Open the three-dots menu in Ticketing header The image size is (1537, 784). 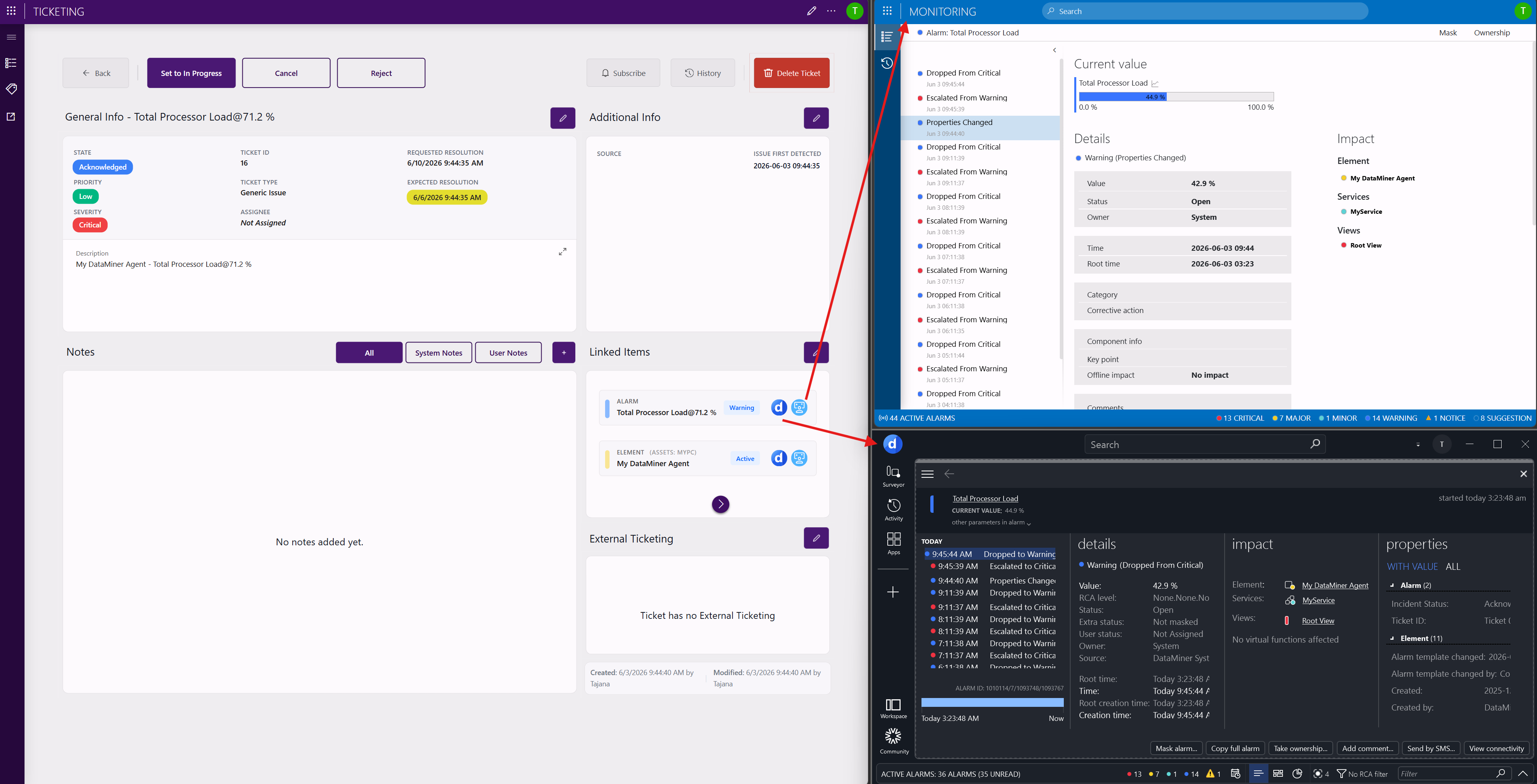831,11
